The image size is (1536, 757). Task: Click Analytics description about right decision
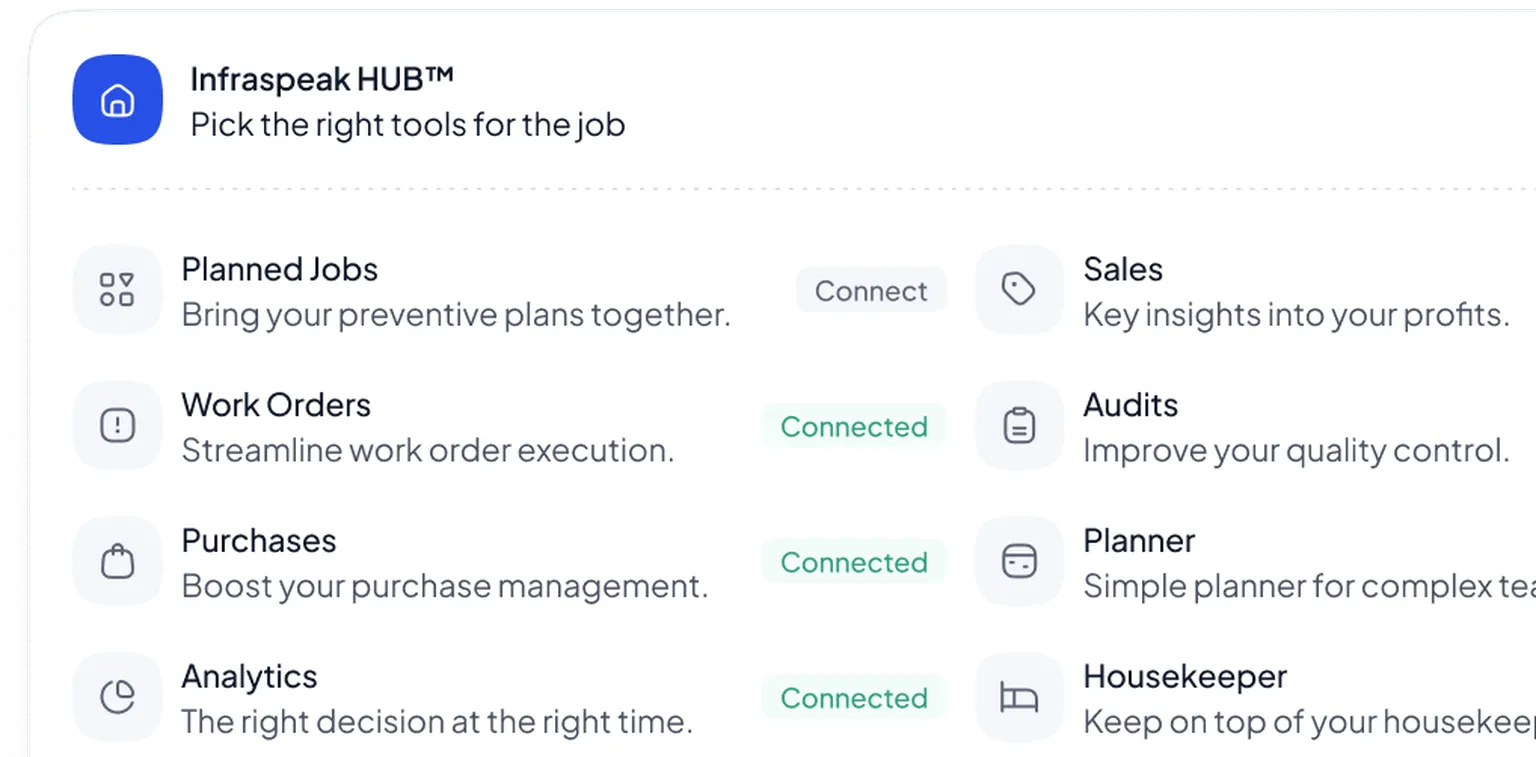[x=436, y=722]
